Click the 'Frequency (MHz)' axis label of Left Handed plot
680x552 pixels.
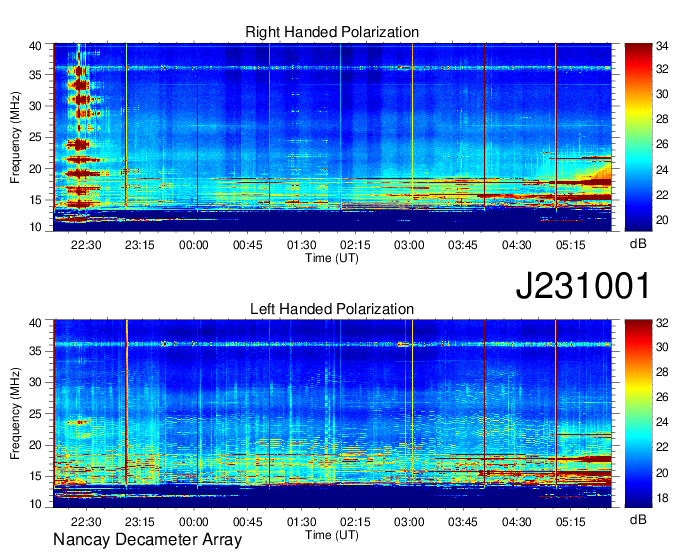pyautogui.click(x=15, y=414)
